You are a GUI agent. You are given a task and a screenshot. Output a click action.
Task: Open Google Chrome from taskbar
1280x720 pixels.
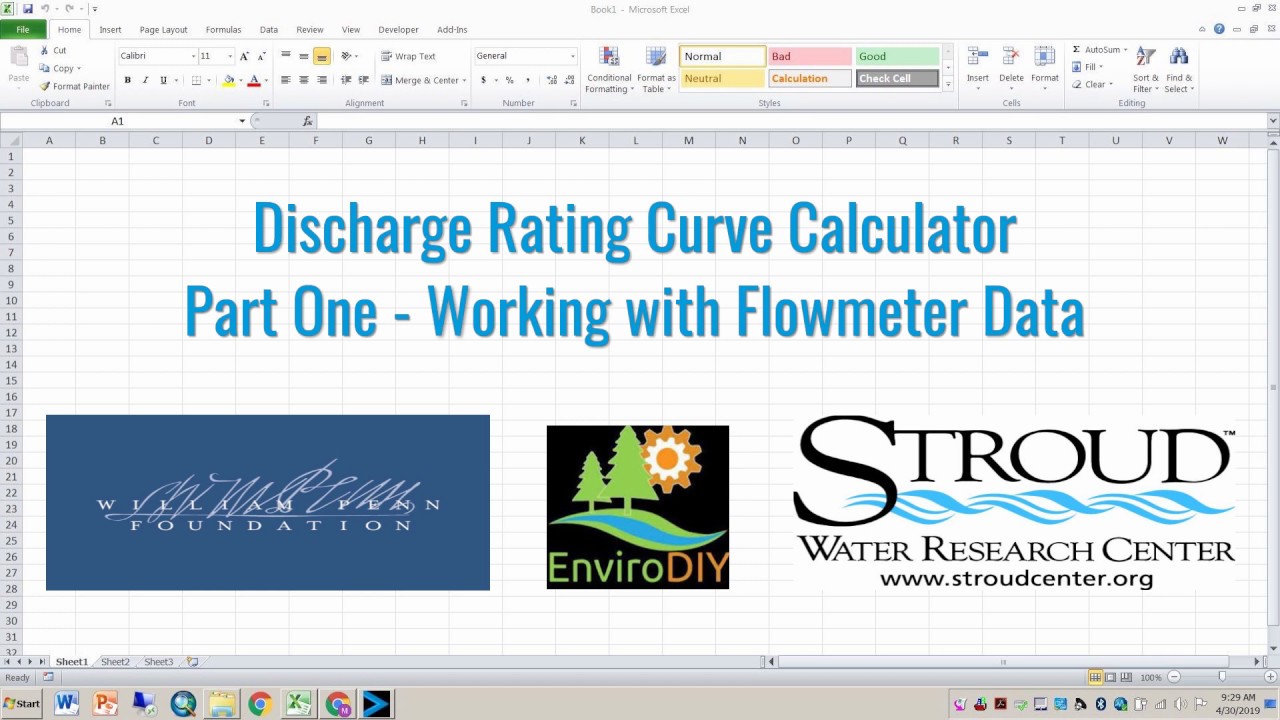pyautogui.click(x=260, y=704)
